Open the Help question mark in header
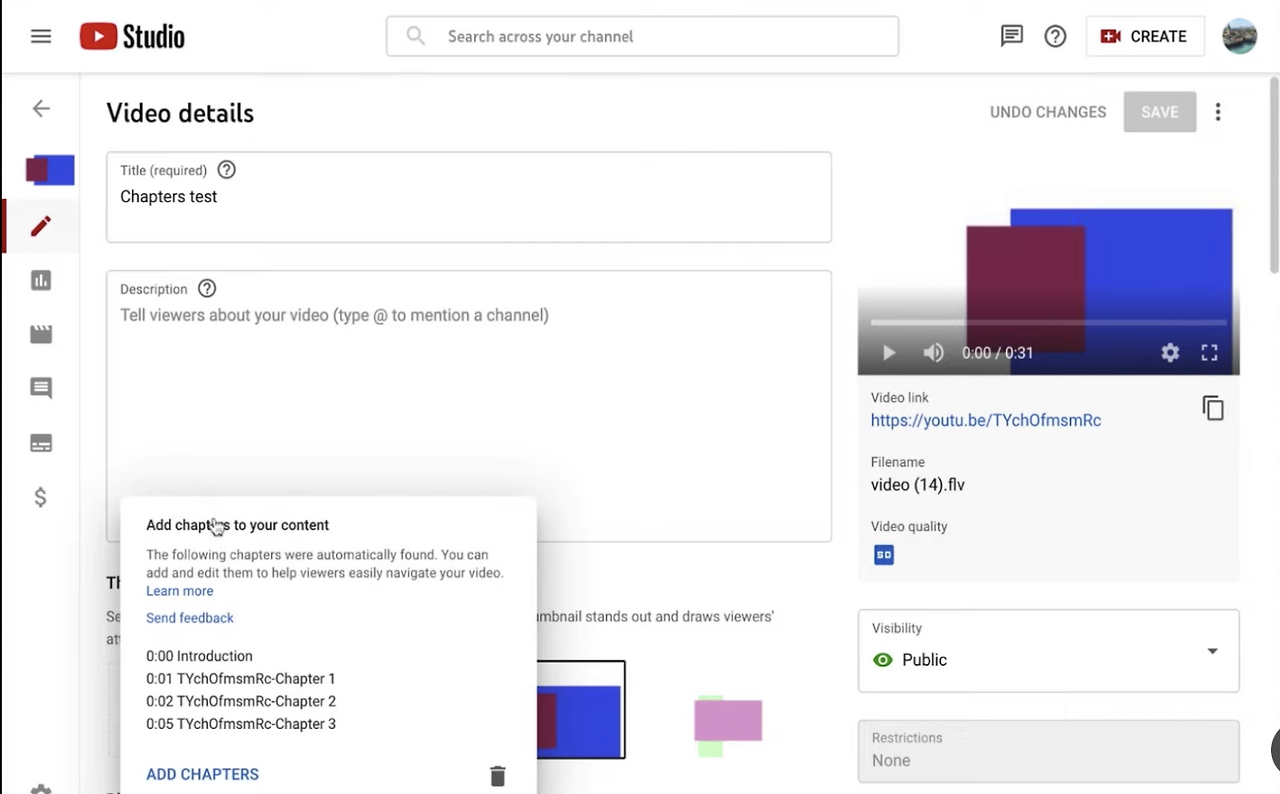The height and width of the screenshot is (794, 1280). [1055, 36]
